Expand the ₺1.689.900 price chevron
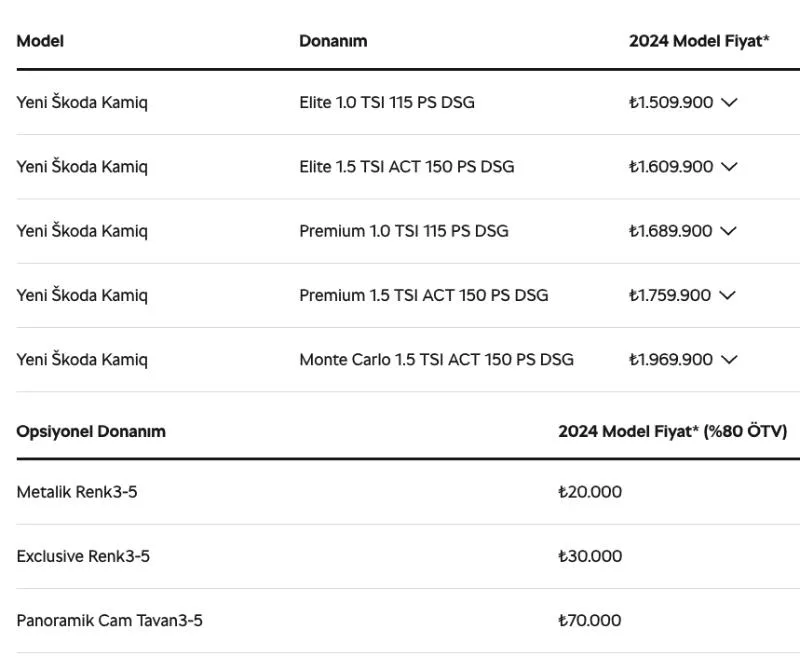 (x=729, y=231)
